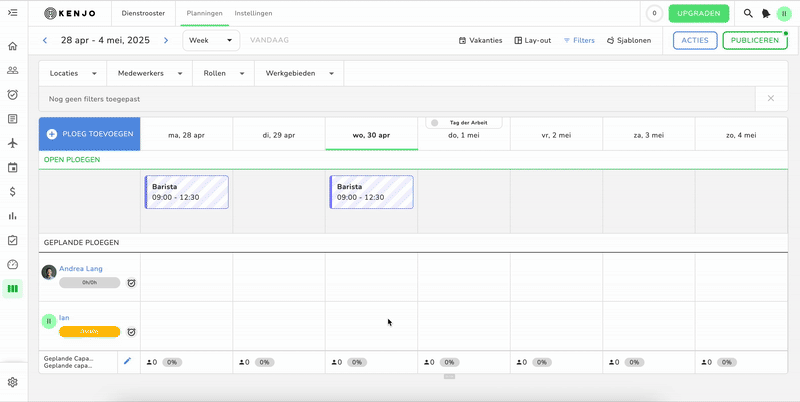
Task: Open the Vakanties option
Action: click(x=481, y=40)
